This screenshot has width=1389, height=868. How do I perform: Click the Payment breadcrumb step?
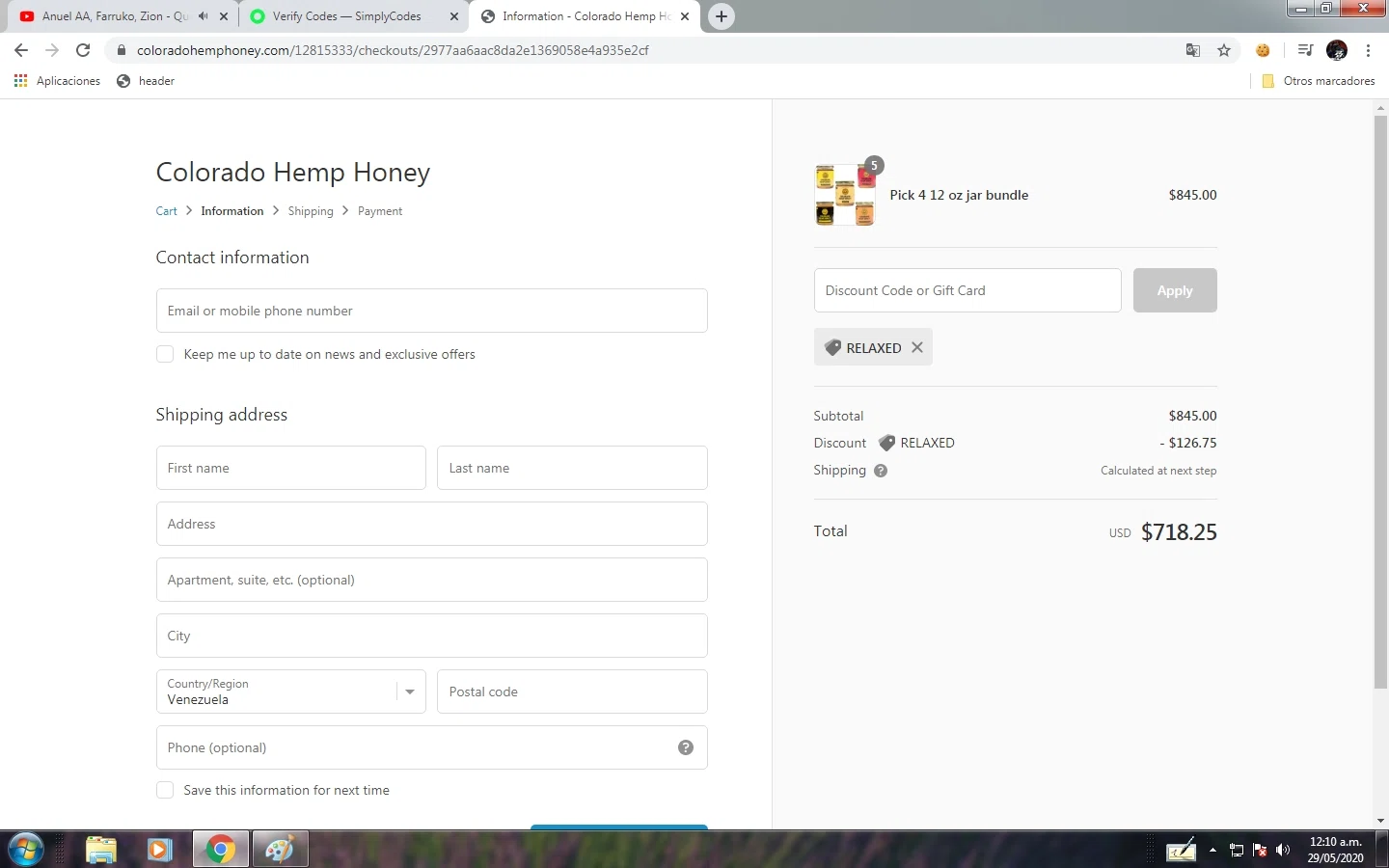pos(380,211)
